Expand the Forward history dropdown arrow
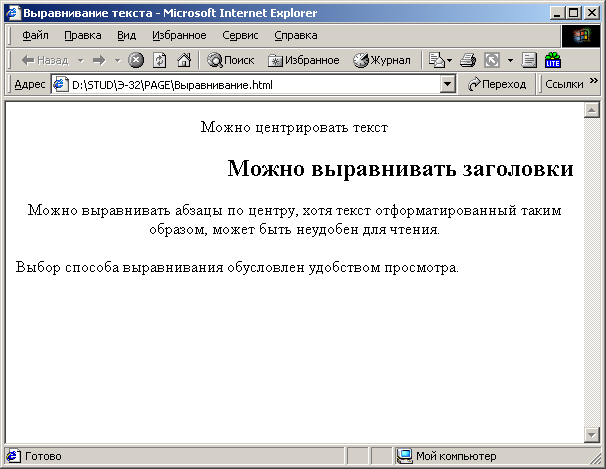606x469 pixels. (117, 61)
